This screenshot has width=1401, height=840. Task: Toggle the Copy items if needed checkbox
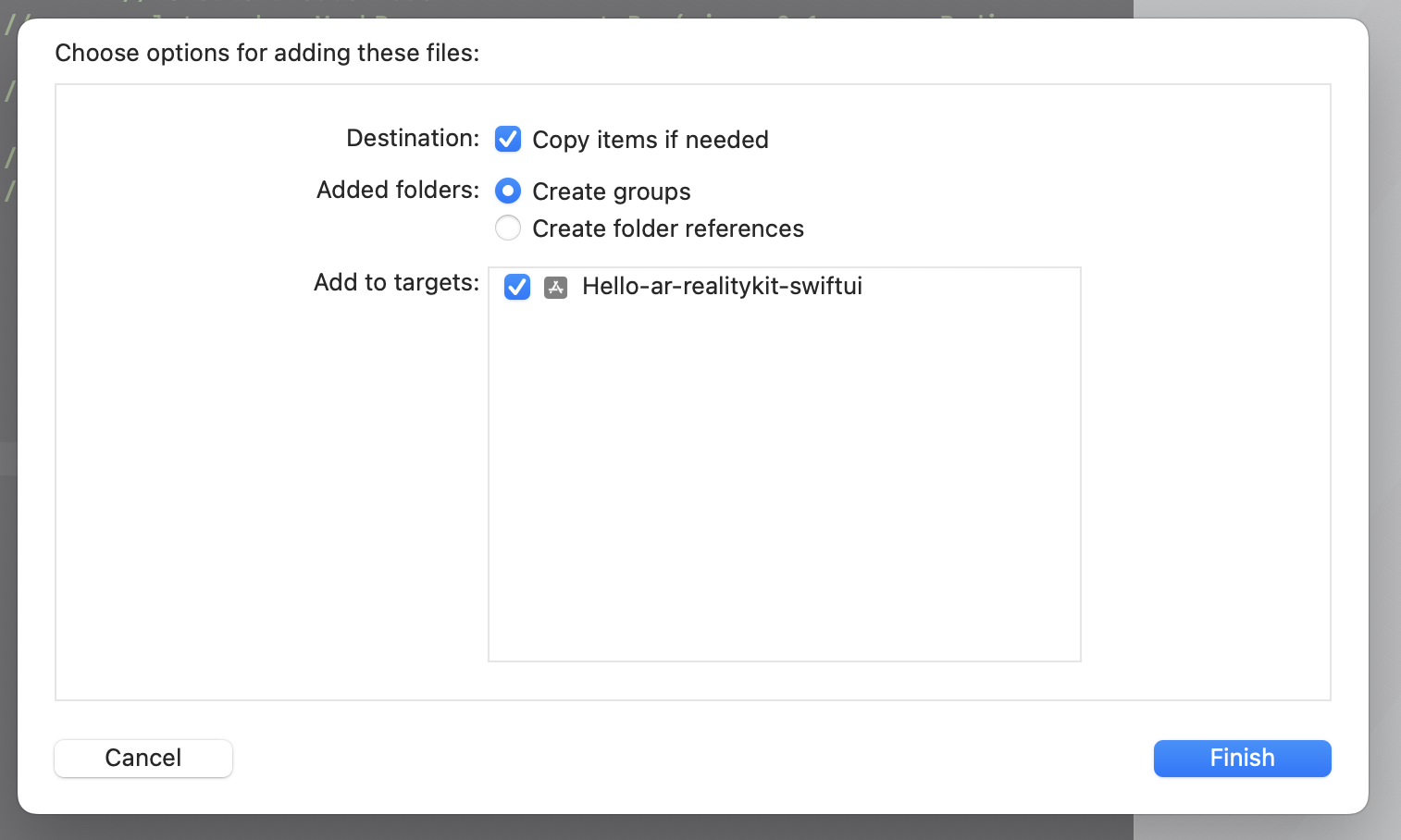click(x=508, y=139)
